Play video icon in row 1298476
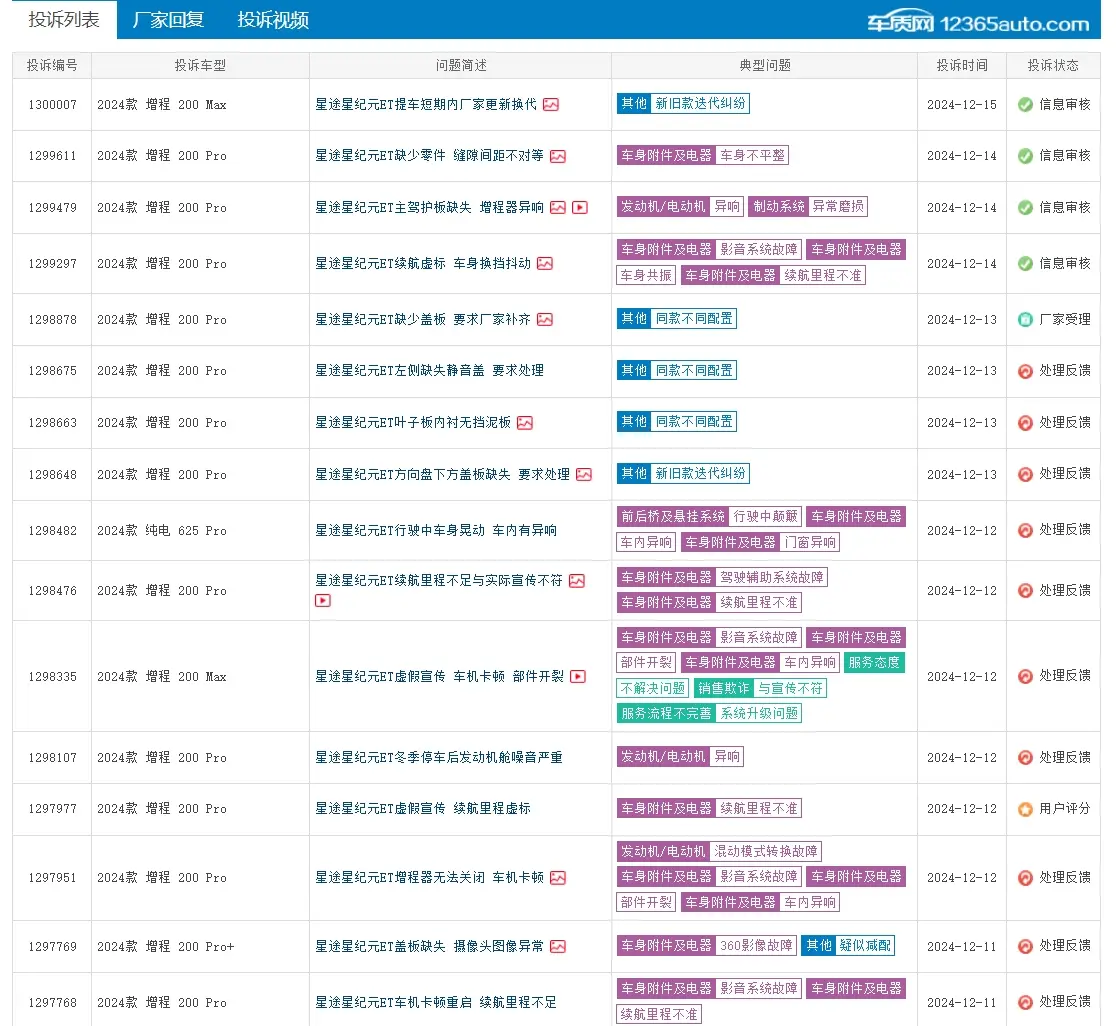 point(323,601)
